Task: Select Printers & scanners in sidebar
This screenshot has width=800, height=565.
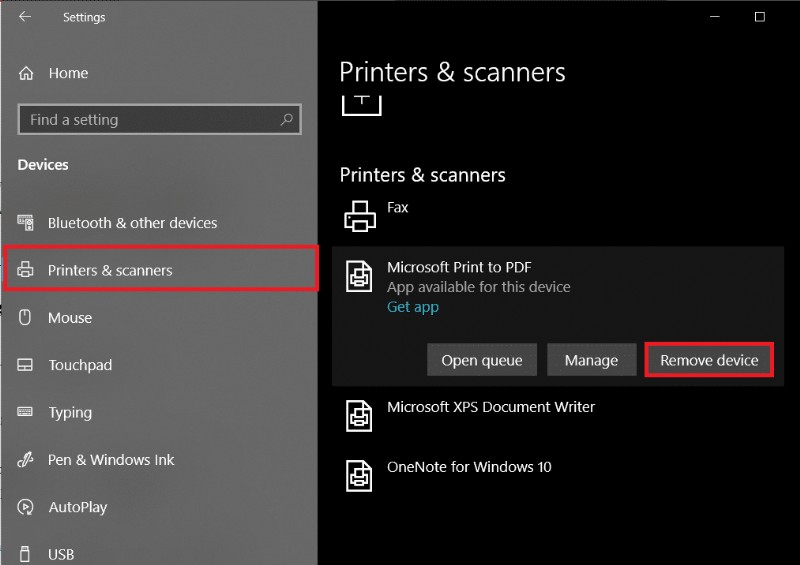Action: point(161,269)
